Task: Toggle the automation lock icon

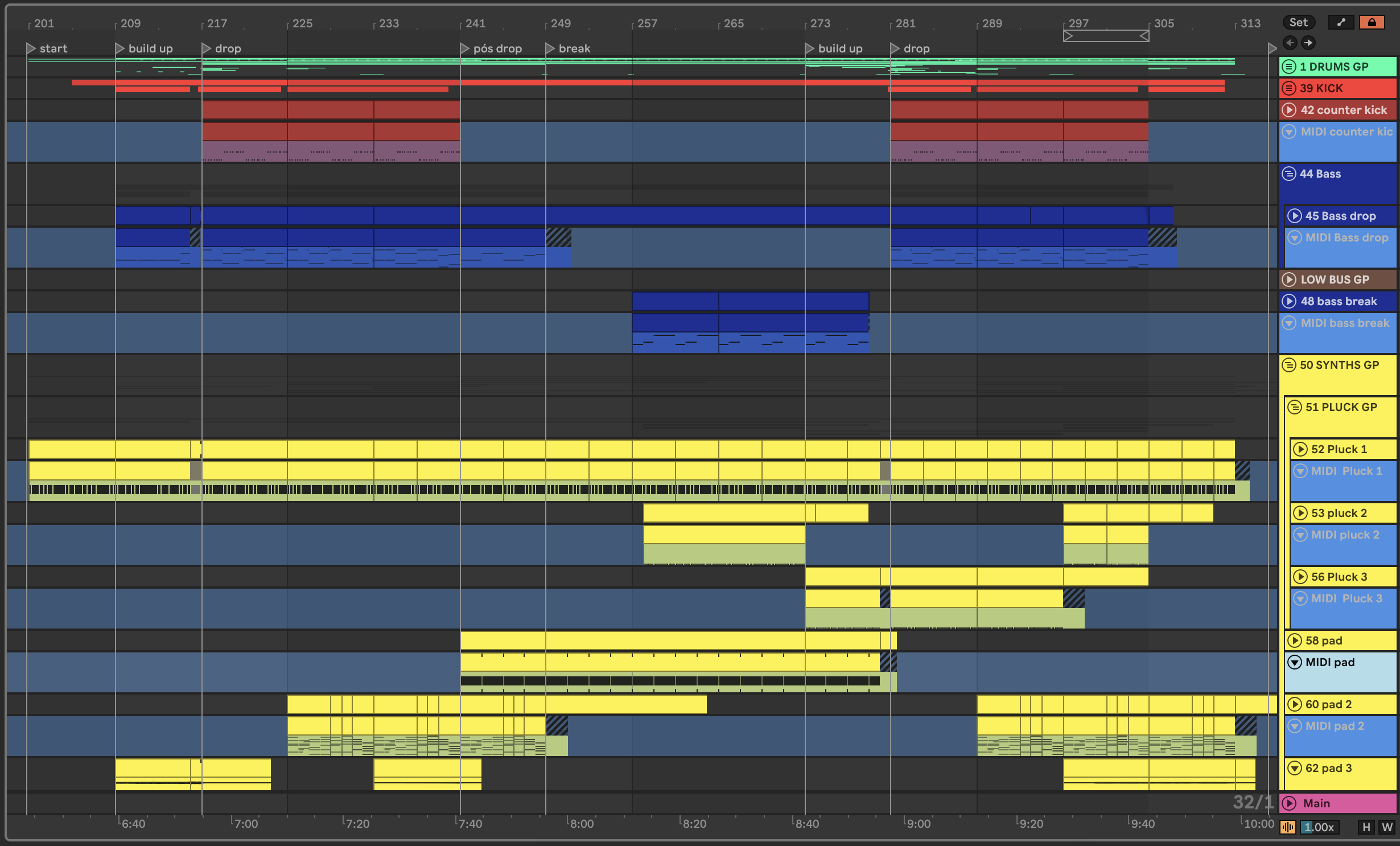Action: coord(1372,22)
